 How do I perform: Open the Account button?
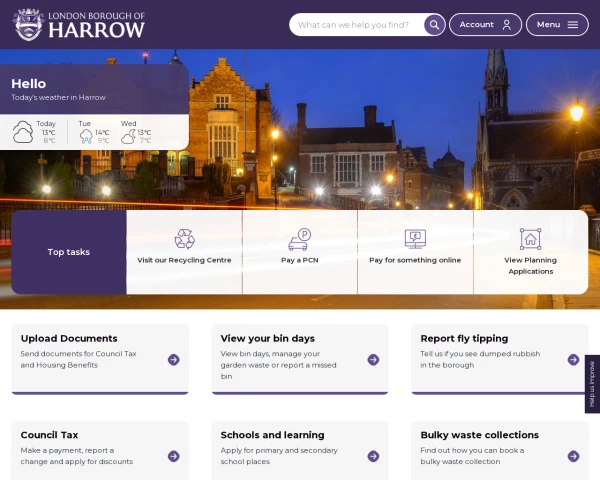pyautogui.click(x=485, y=24)
